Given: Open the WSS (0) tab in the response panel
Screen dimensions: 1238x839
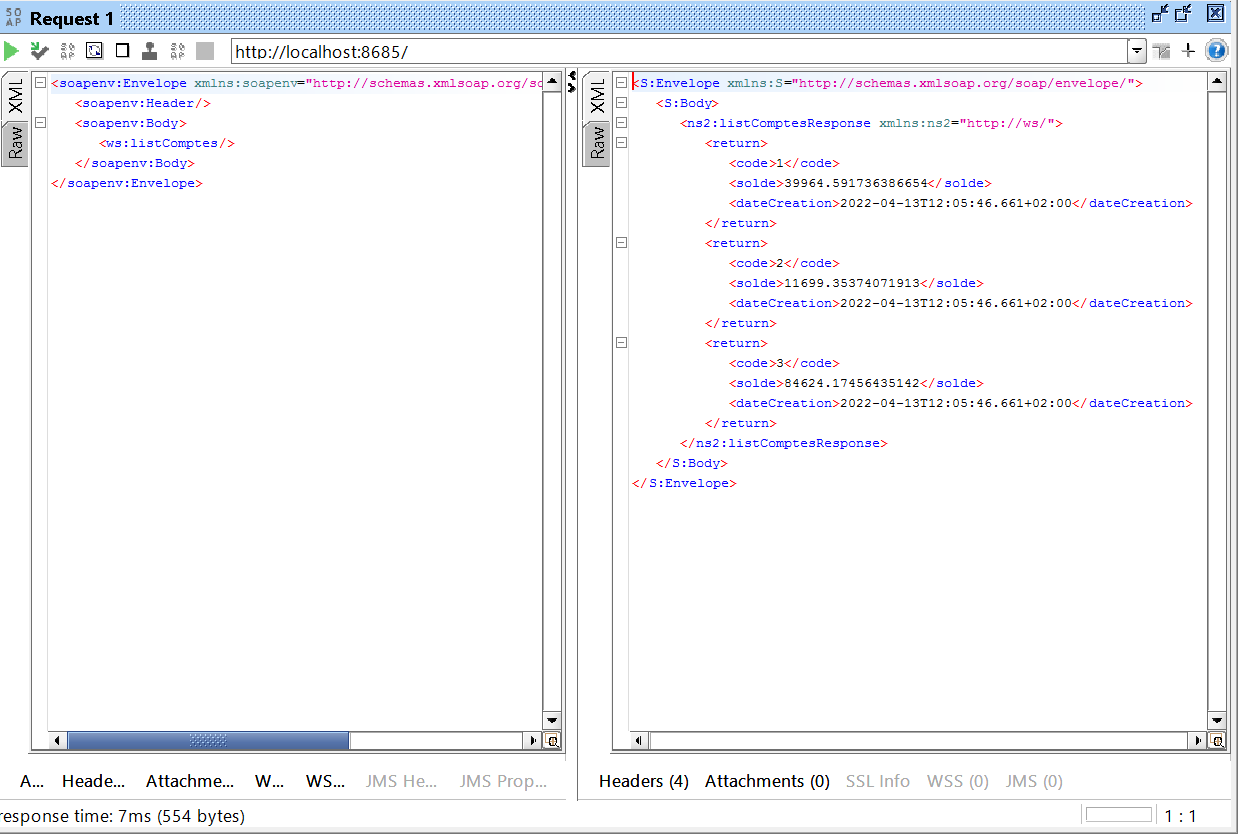Looking at the screenshot, I should tap(957, 781).
